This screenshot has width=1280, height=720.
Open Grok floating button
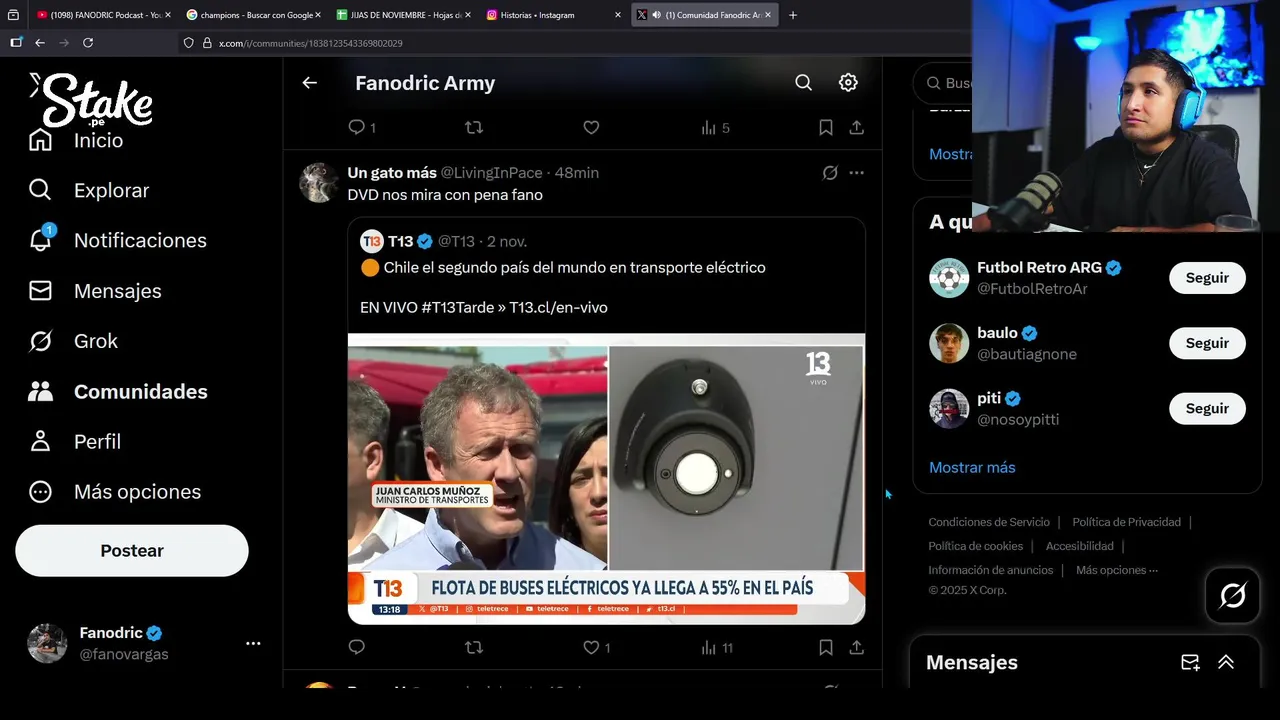[1232, 596]
